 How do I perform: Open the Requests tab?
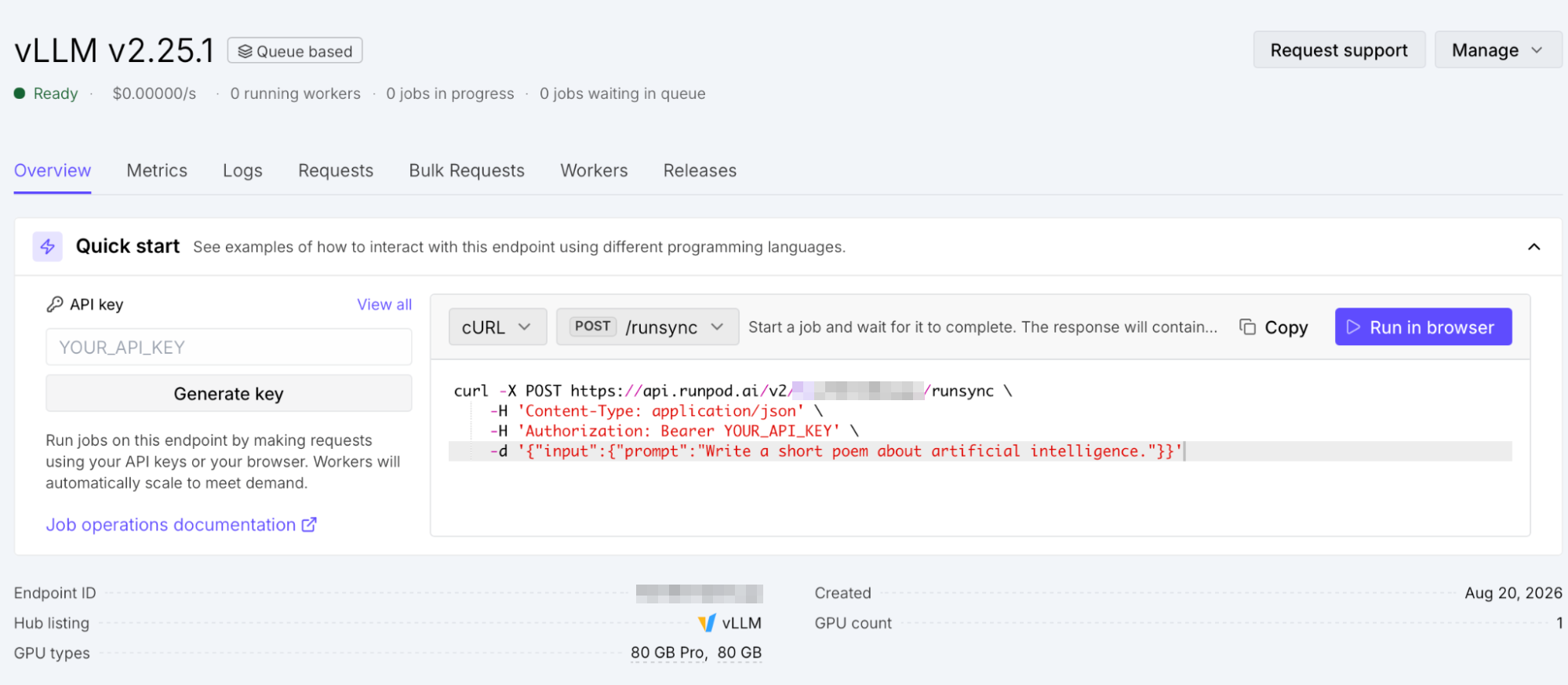tap(336, 170)
